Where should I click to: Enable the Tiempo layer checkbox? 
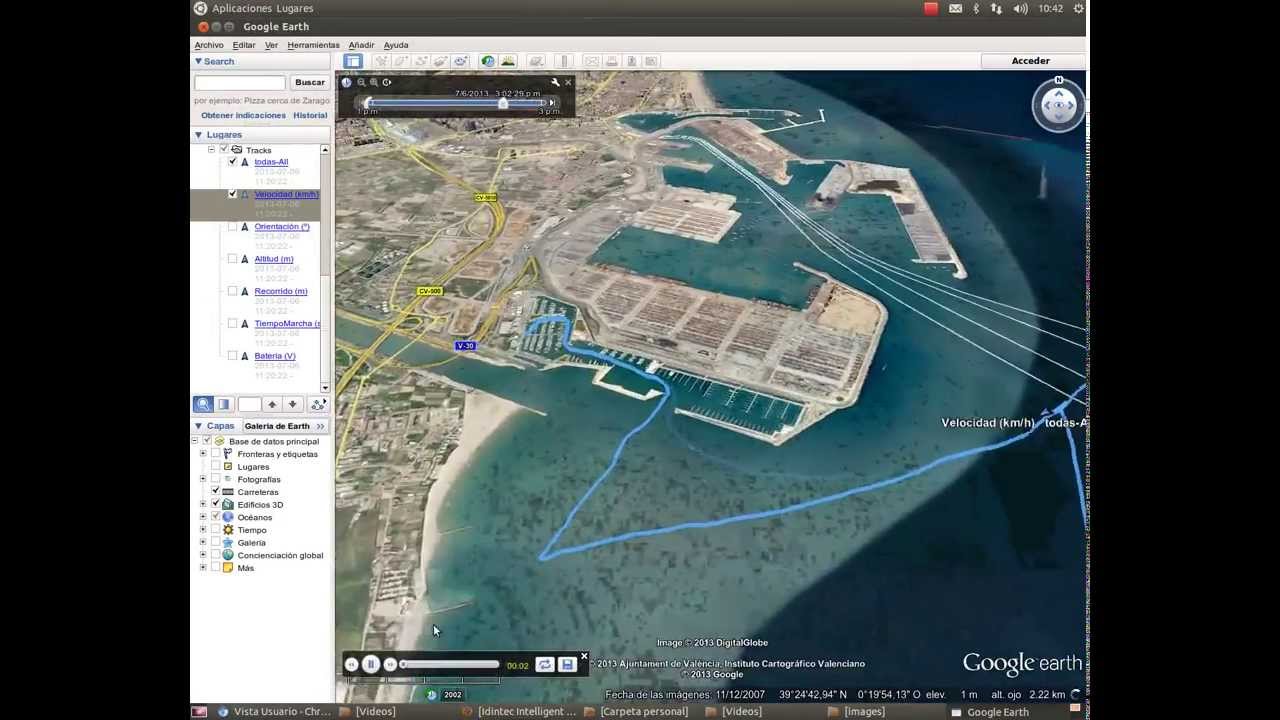pyautogui.click(x=215, y=529)
